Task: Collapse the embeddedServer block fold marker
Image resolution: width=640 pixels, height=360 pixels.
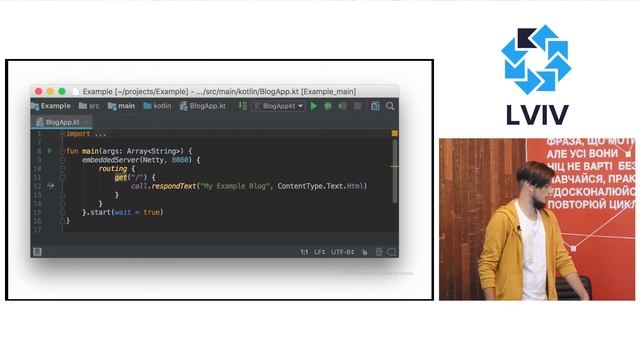Action: (x=62, y=160)
